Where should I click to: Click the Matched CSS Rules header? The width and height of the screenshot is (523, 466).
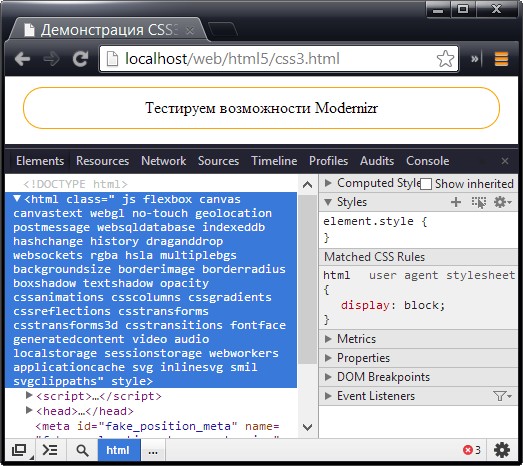pos(375,257)
